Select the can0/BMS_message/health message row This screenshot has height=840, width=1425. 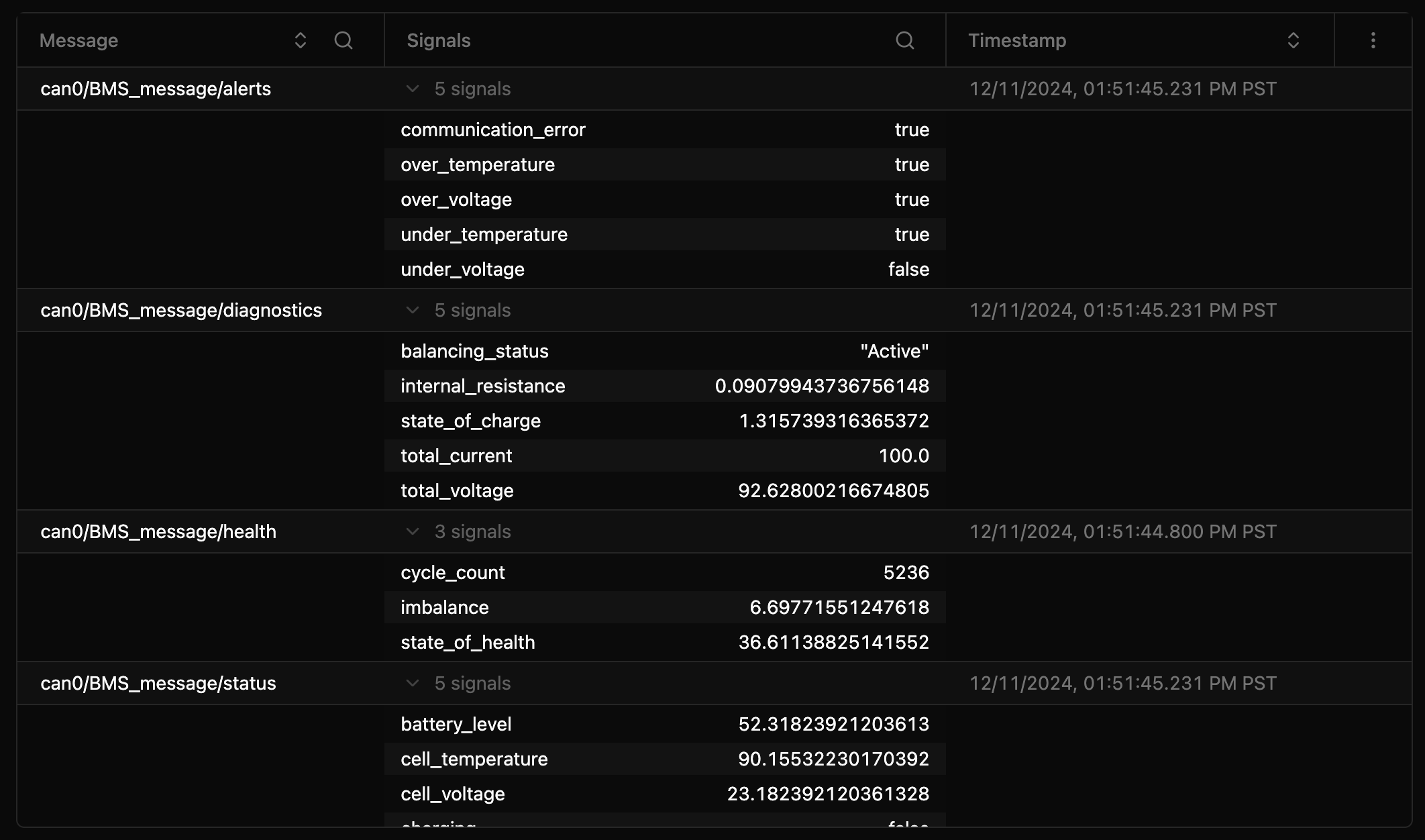(158, 531)
